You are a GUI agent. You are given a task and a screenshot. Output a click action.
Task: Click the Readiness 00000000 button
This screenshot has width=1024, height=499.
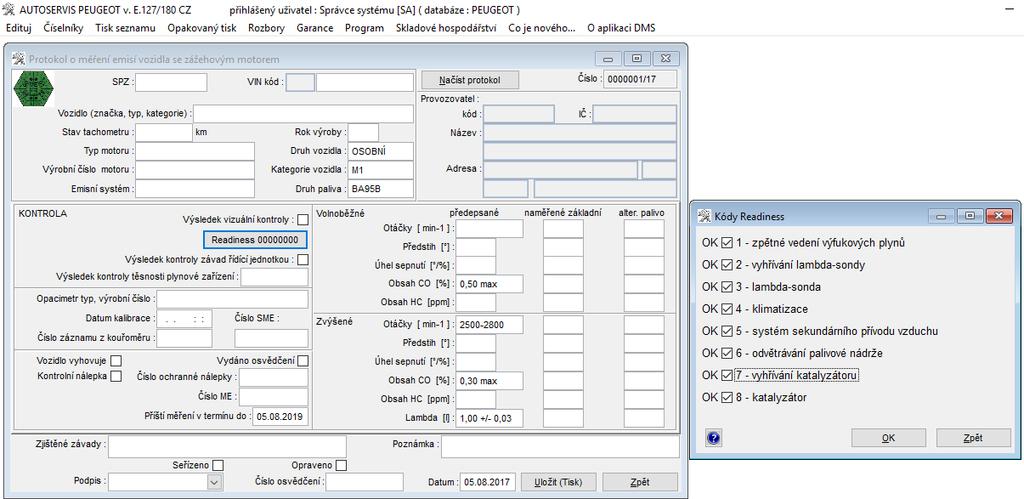pos(255,240)
